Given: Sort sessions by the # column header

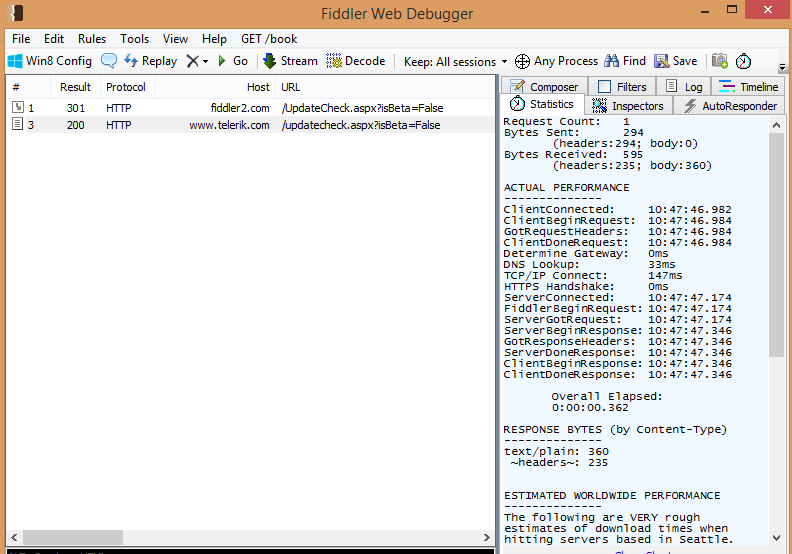Looking at the screenshot, I should click(28, 87).
